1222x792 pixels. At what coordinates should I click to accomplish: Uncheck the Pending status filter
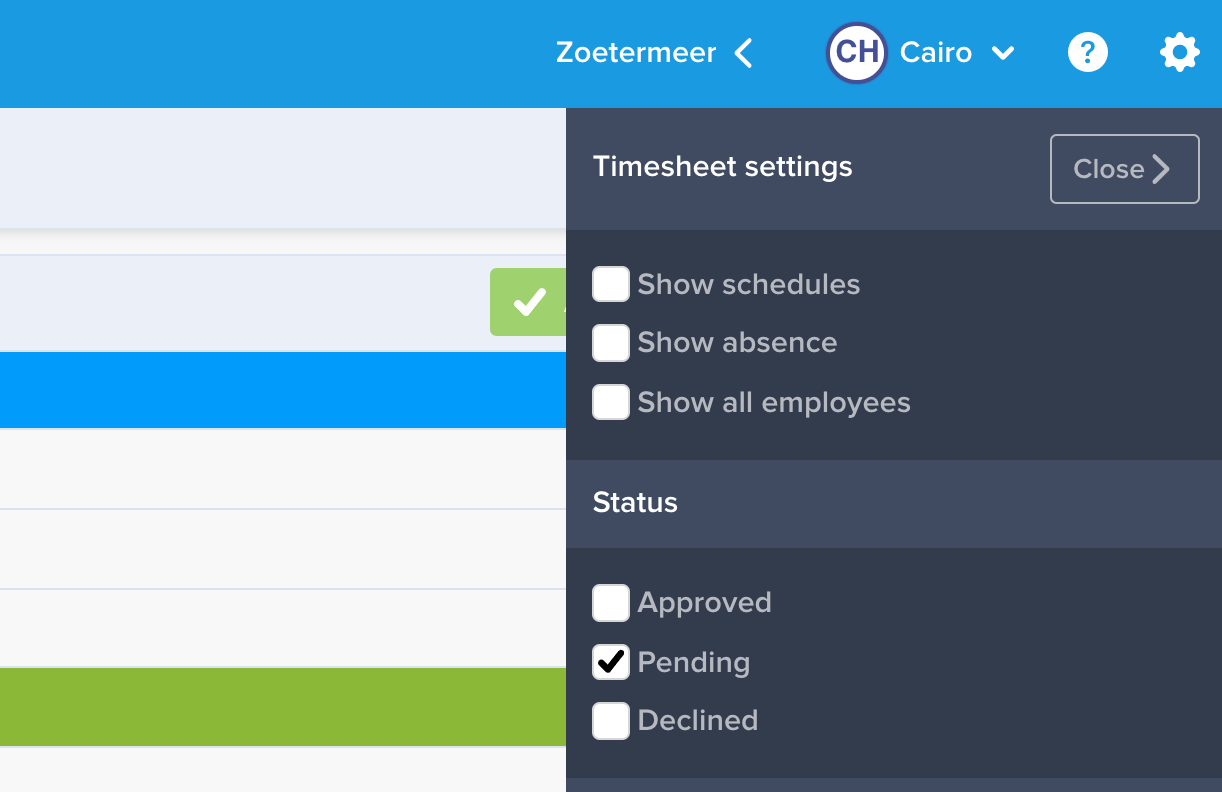point(611,662)
